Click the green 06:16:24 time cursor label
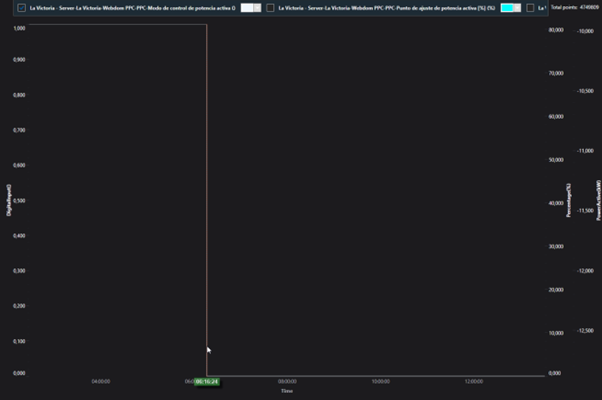Screen dimensions: 602x400 pos(206,381)
